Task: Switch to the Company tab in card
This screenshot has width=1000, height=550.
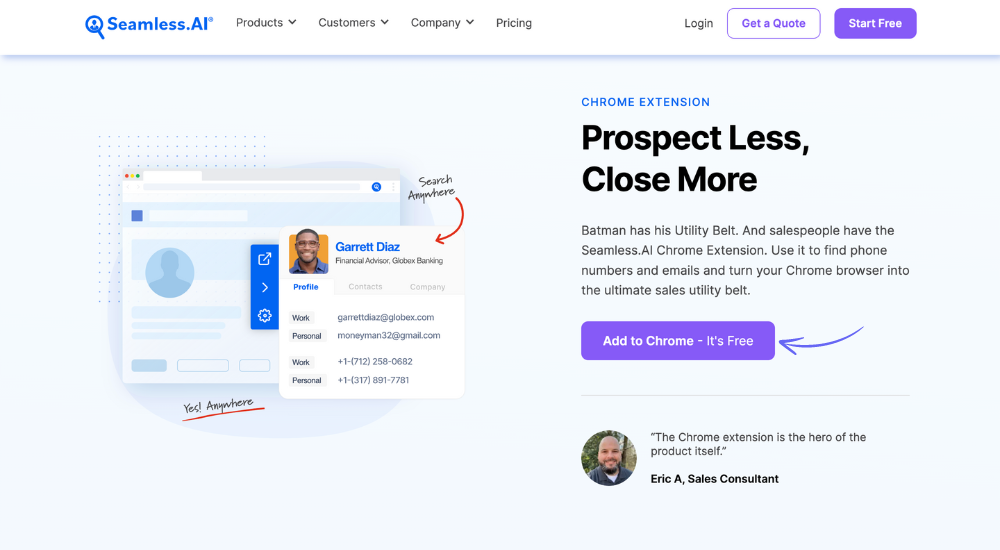Action: [x=427, y=287]
